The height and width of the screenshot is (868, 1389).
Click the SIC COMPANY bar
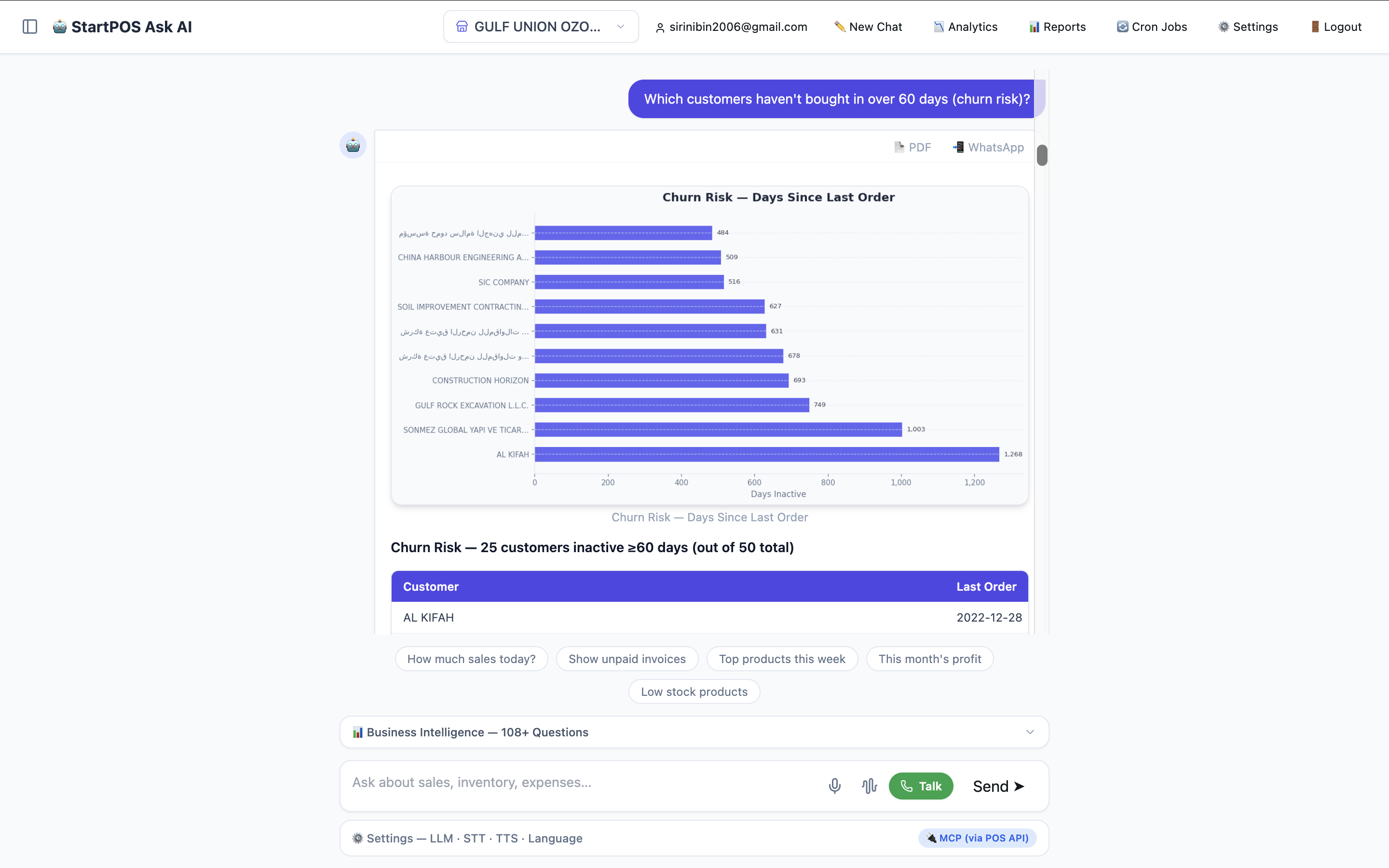629,282
